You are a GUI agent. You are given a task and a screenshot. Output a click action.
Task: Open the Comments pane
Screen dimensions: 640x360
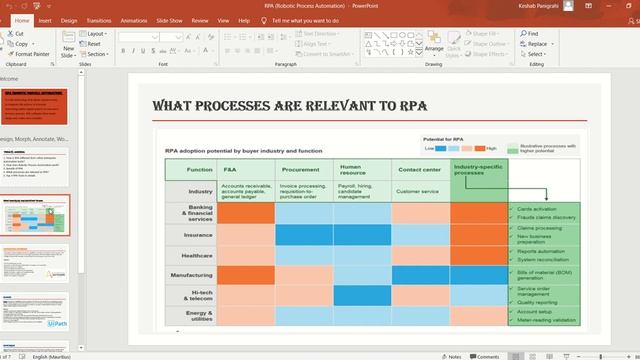coord(484,357)
